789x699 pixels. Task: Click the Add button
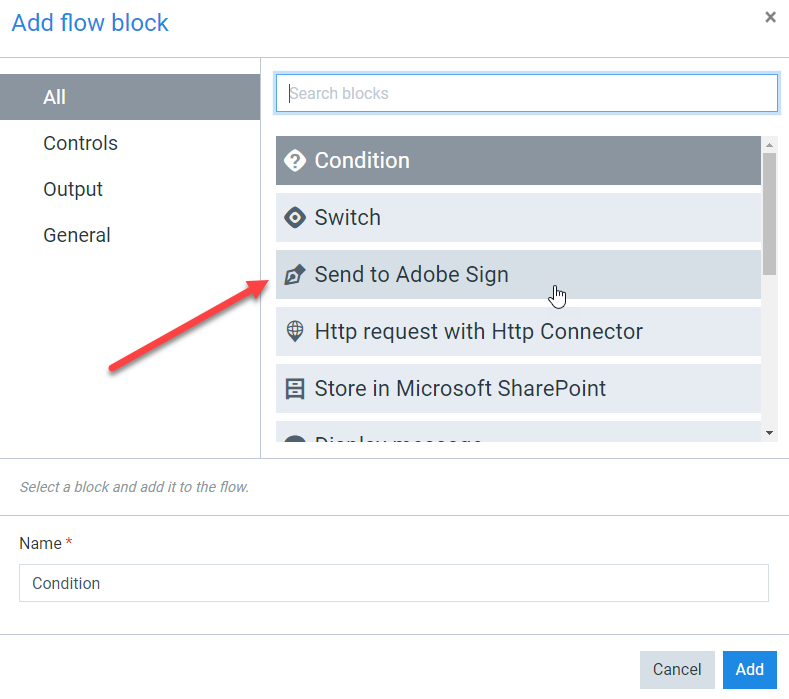750,670
